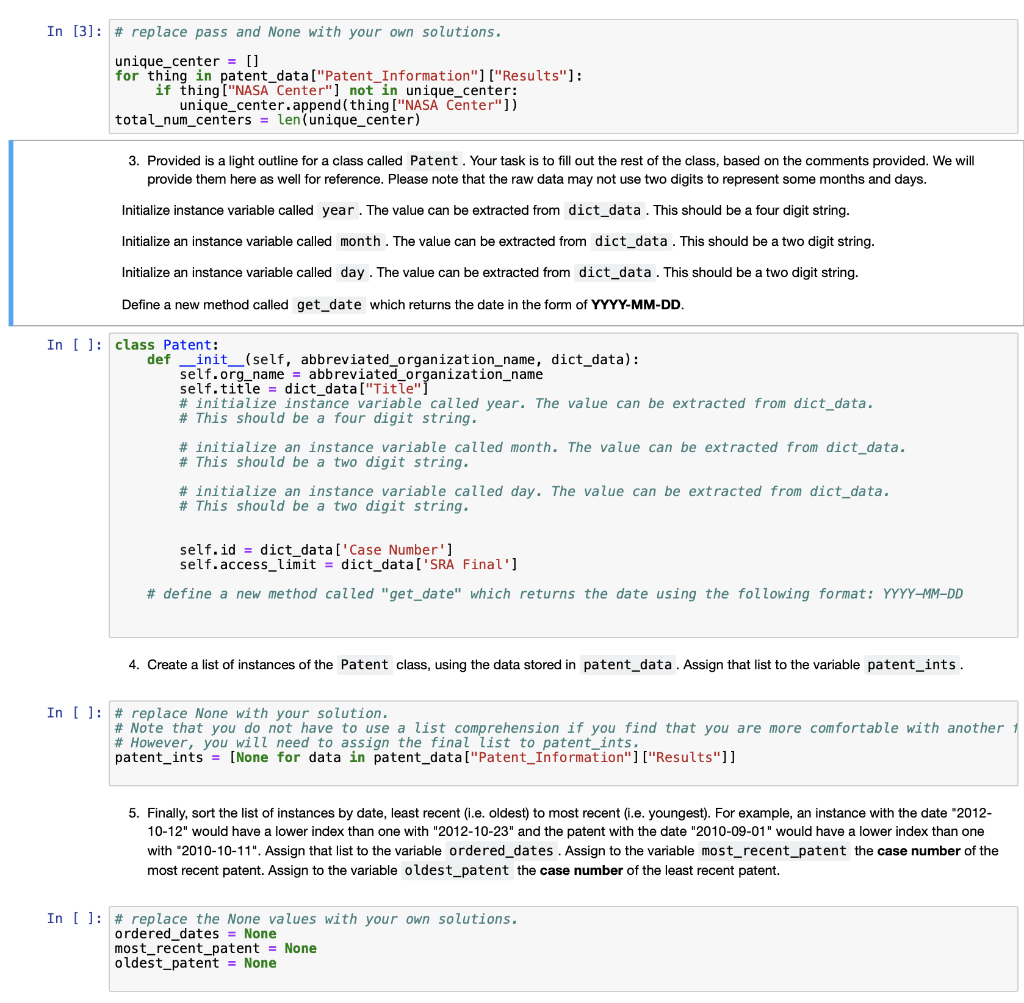1024x1003 pixels.
Task: Click the inline code 'ordered_dates' in instruction 5
Action: pos(501,851)
